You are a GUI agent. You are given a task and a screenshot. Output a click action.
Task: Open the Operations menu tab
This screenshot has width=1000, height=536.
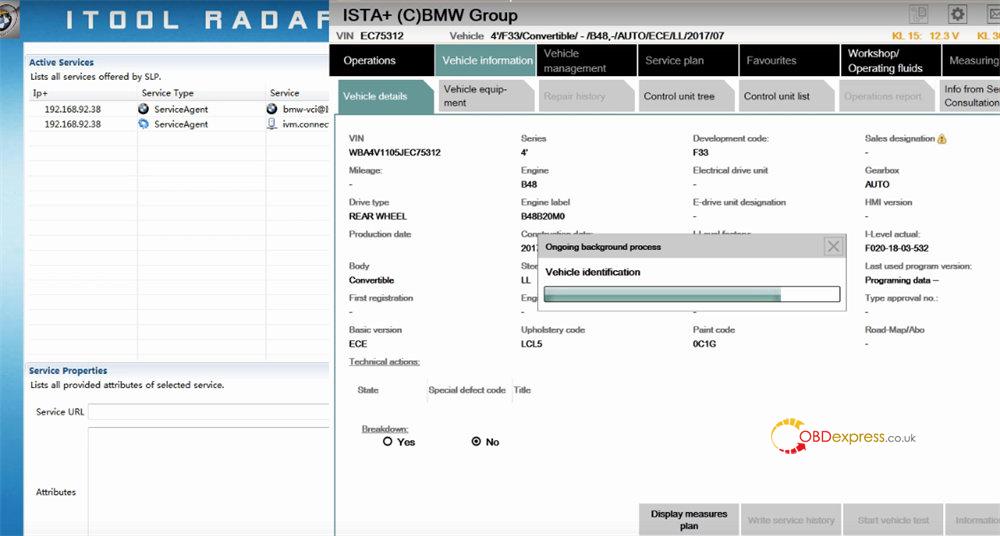(x=381, y=61)
